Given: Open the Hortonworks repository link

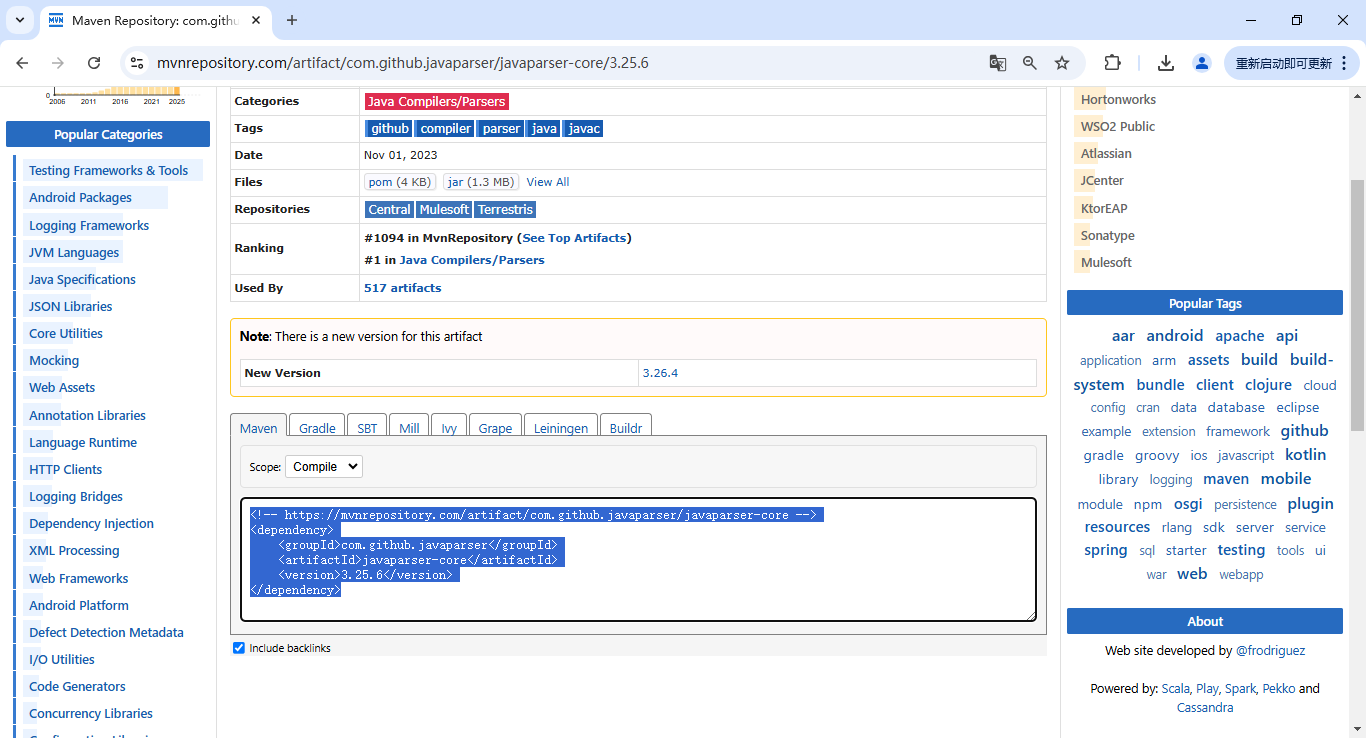Looking at the screenshot, I should pos(1118,99).
